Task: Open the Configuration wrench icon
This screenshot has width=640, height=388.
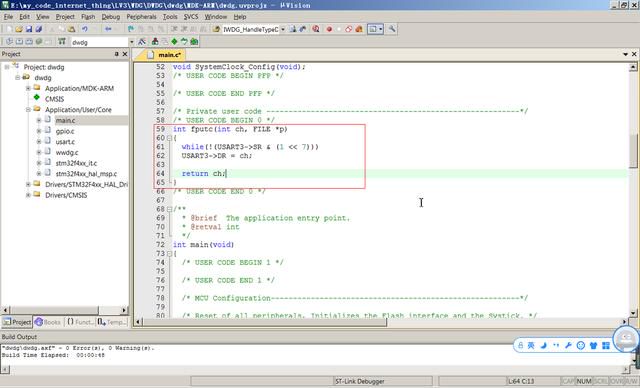Action: coord(392,29)
